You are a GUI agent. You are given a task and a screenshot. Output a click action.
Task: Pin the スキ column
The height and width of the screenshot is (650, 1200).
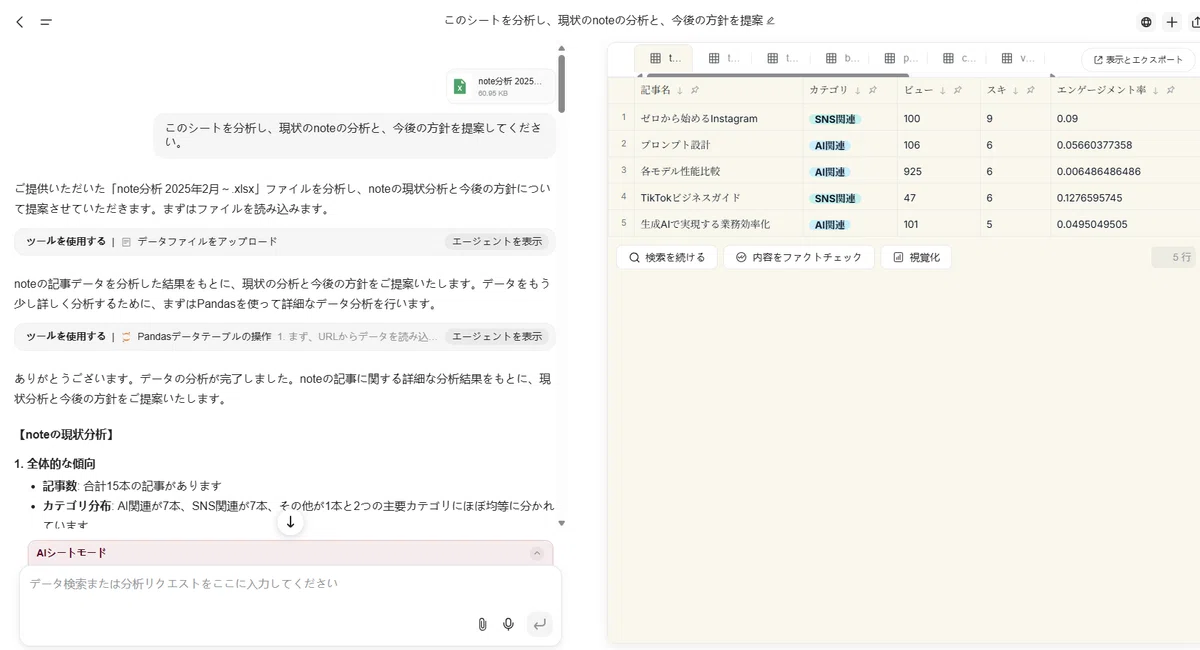(x=1031, y=90)
